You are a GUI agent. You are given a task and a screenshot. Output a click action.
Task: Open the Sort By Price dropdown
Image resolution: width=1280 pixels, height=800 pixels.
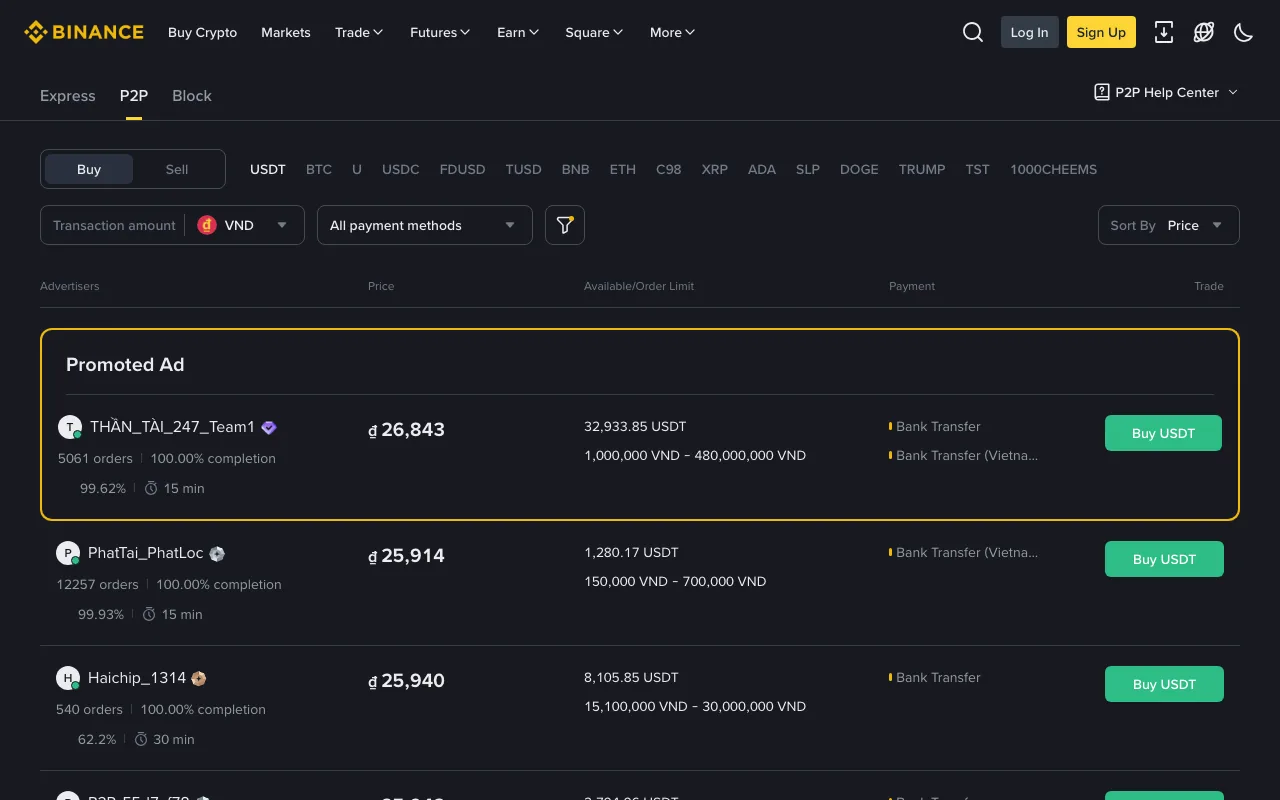(x=1168, y=225)
